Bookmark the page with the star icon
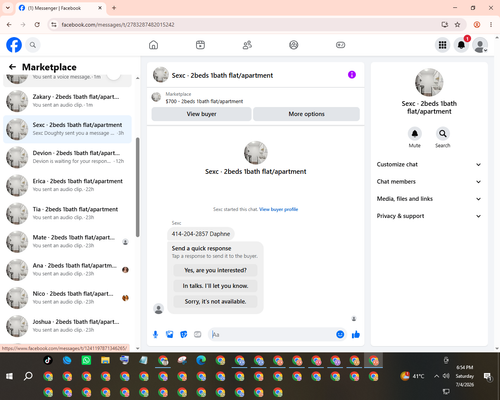500x400 pixels. [457, 25]
